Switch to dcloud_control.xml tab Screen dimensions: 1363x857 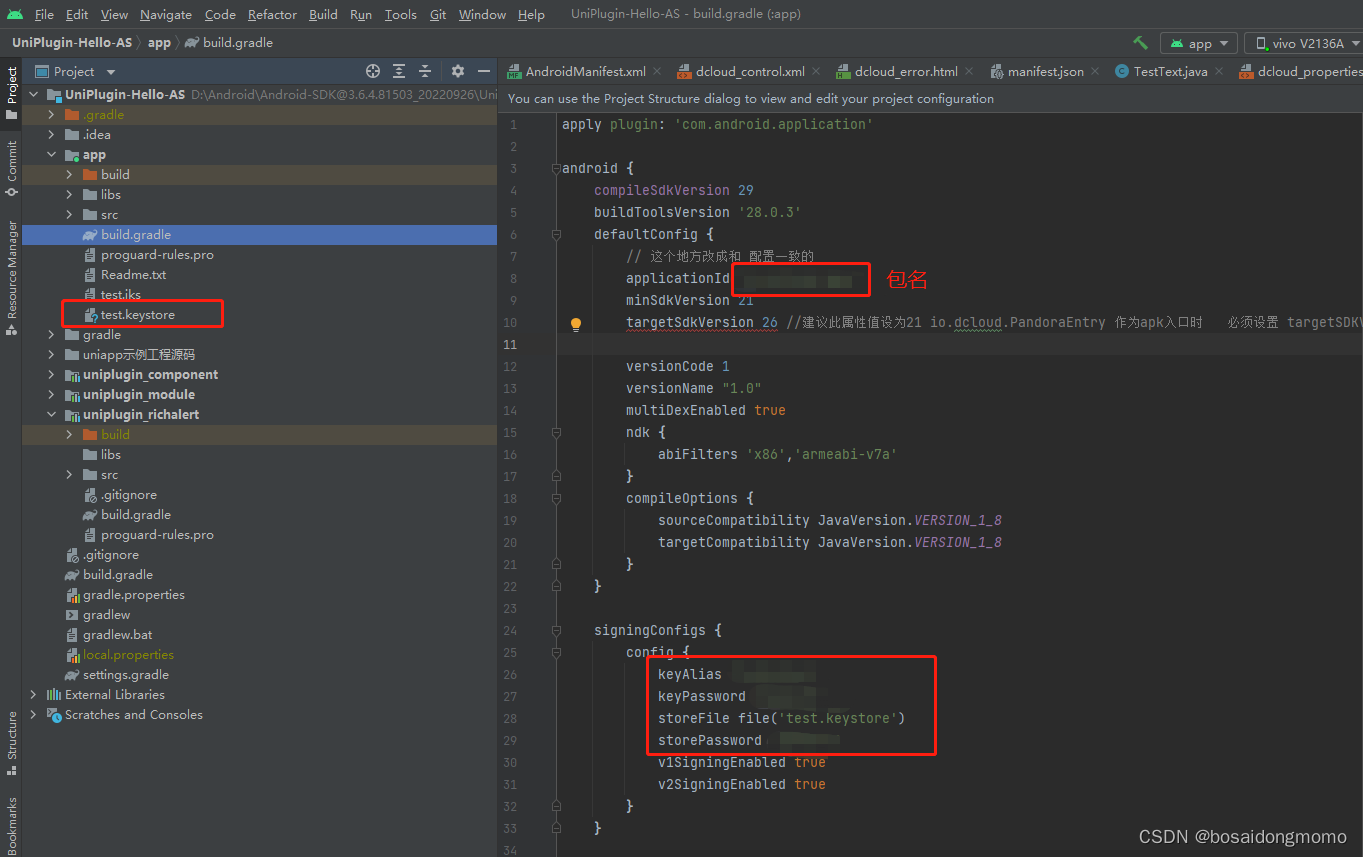749,71
